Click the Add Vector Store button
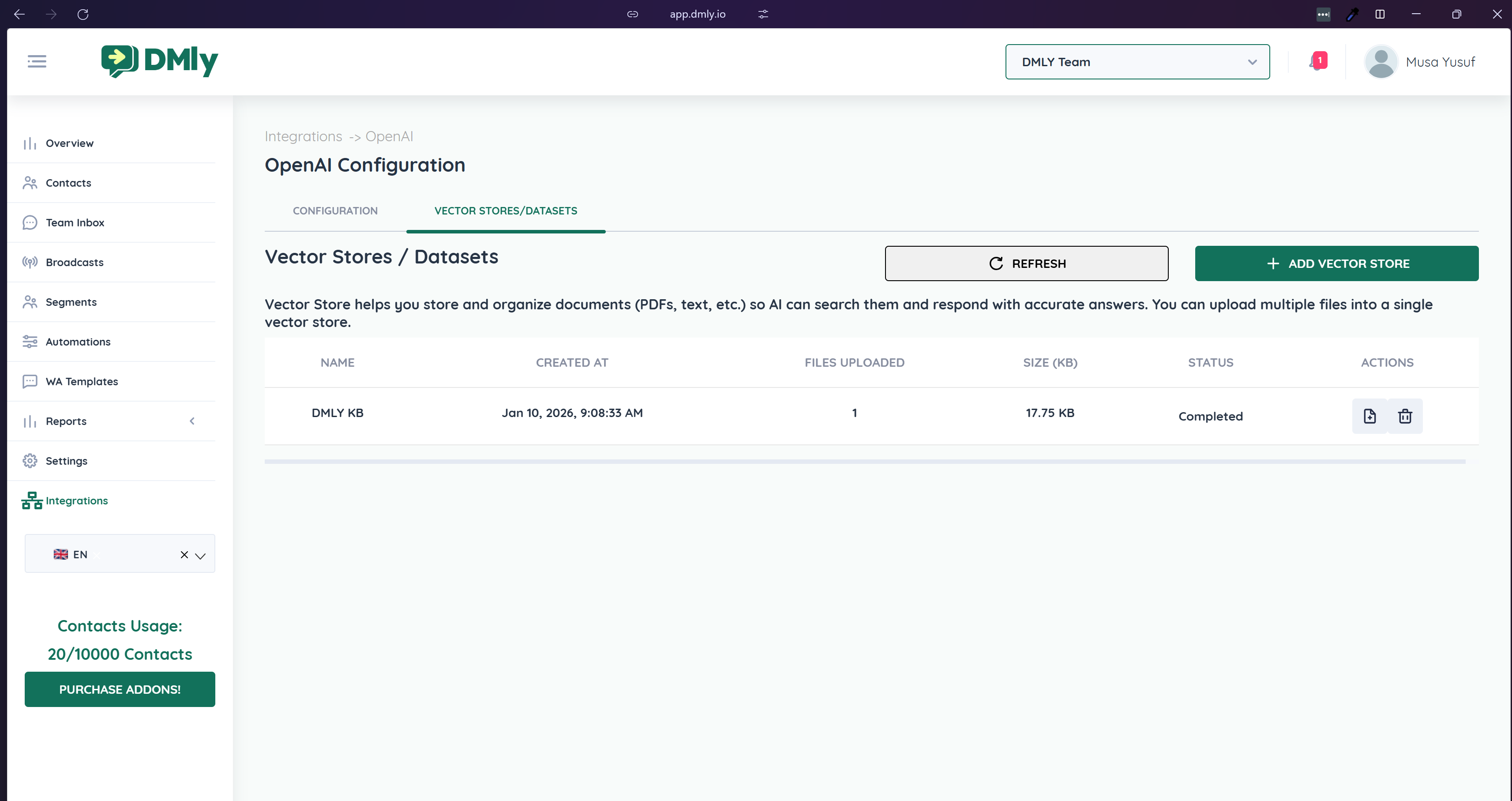 [1336, 263]
